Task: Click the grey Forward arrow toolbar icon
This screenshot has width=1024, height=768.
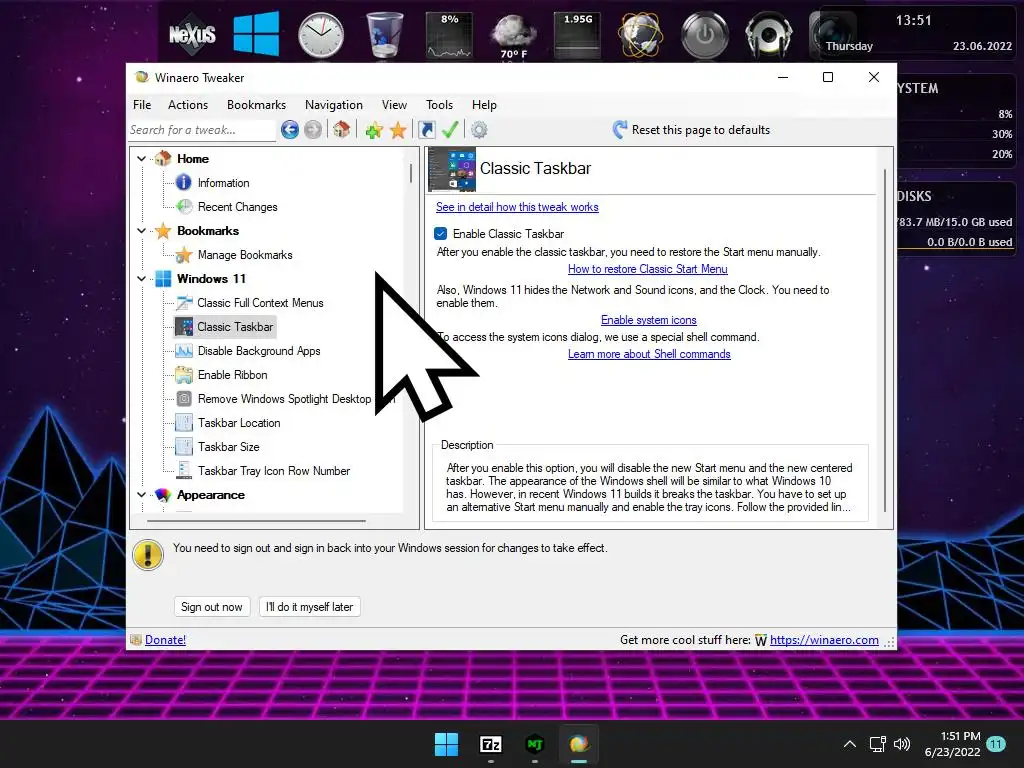Action: click(x=313, y=130)
